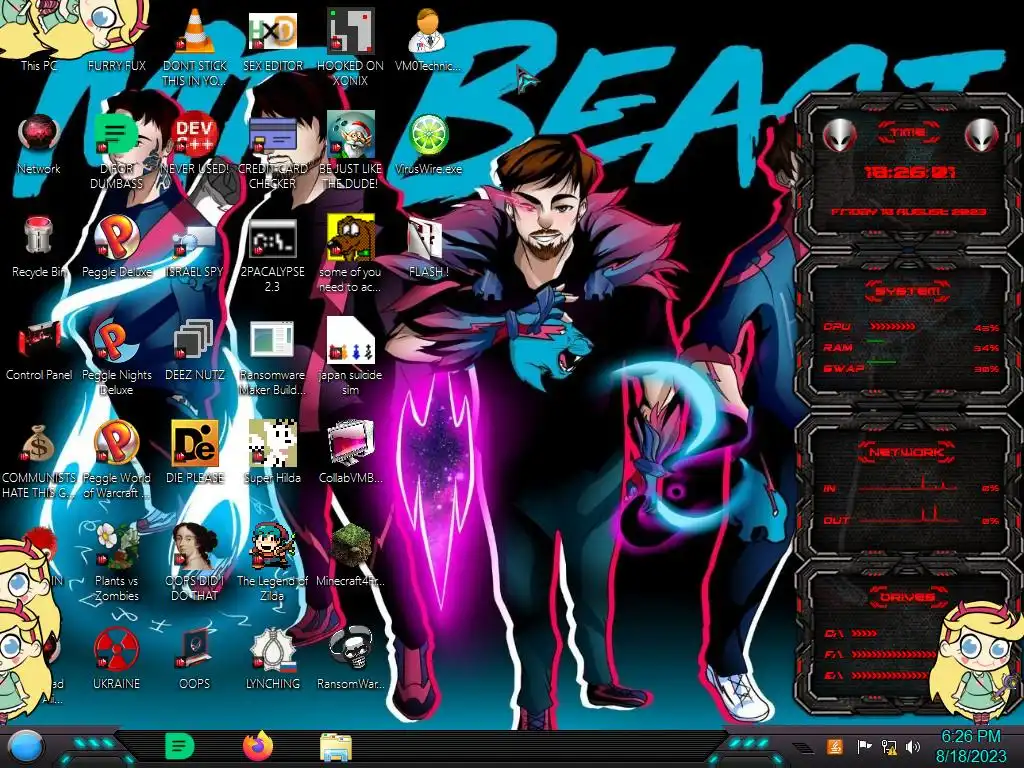Open the VM0Technic doctor icon
Image resolution: width=1024 pixels, height=768 pixels.
tap(428, 31)
